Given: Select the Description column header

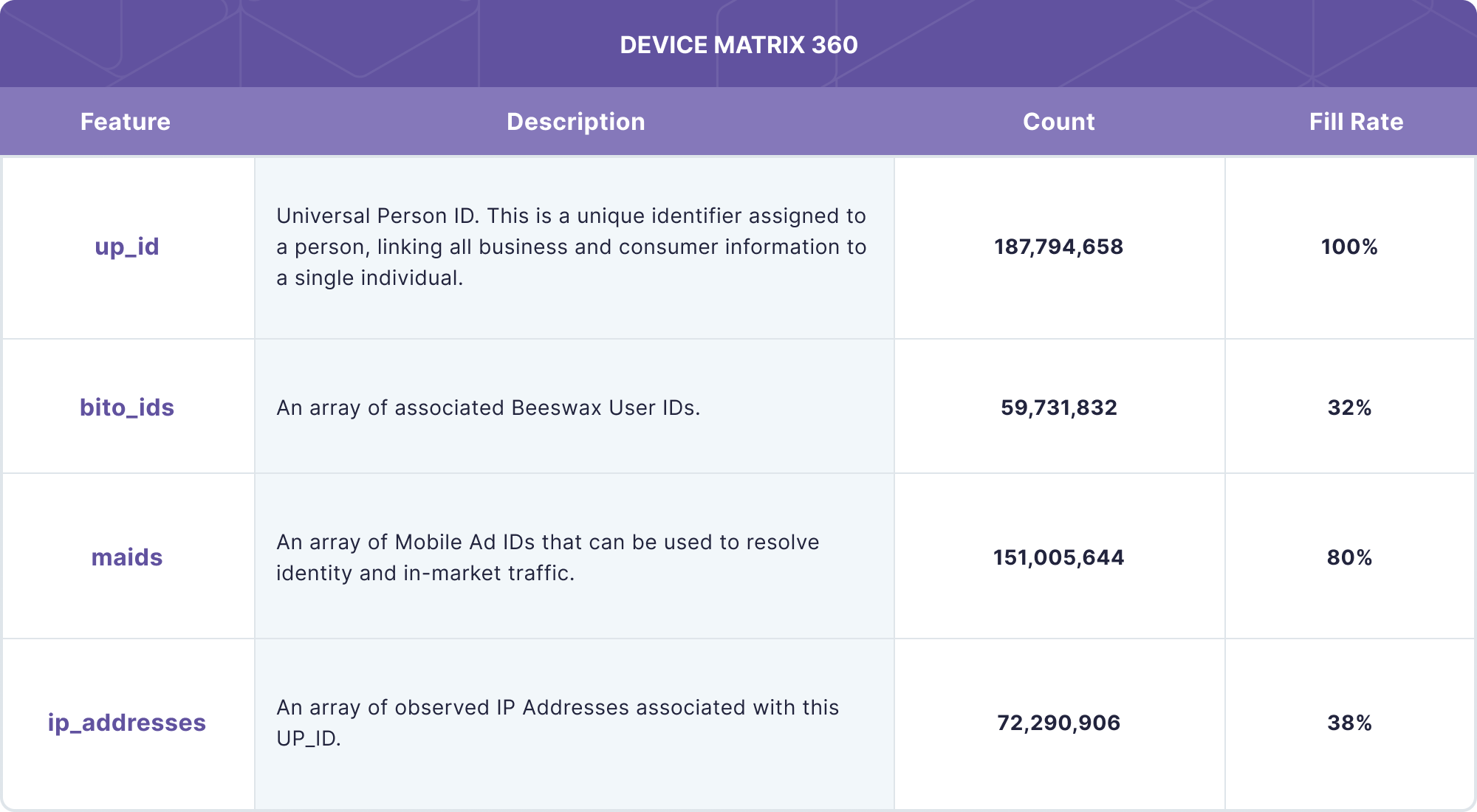Looking at the screenshot, I should click(x=576, y=121).
